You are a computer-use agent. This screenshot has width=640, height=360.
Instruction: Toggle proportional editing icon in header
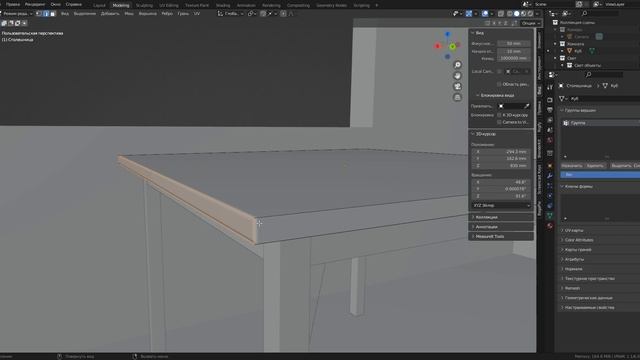pyautogui.click(x=283, y=13)
